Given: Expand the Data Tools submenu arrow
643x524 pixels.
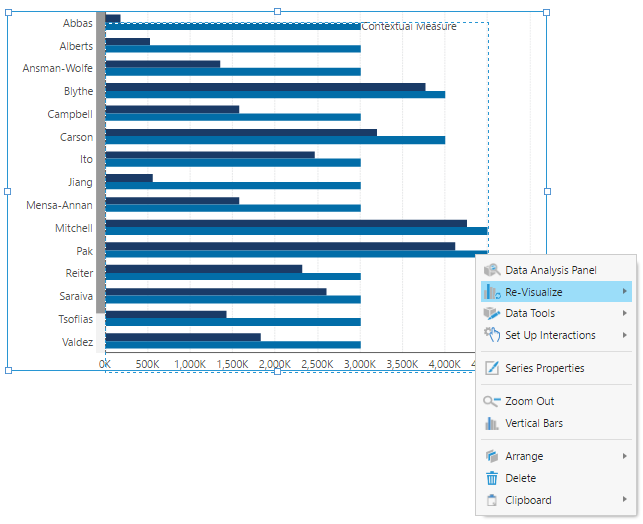Looking at the screenshot, I should (x=625, y=313).
